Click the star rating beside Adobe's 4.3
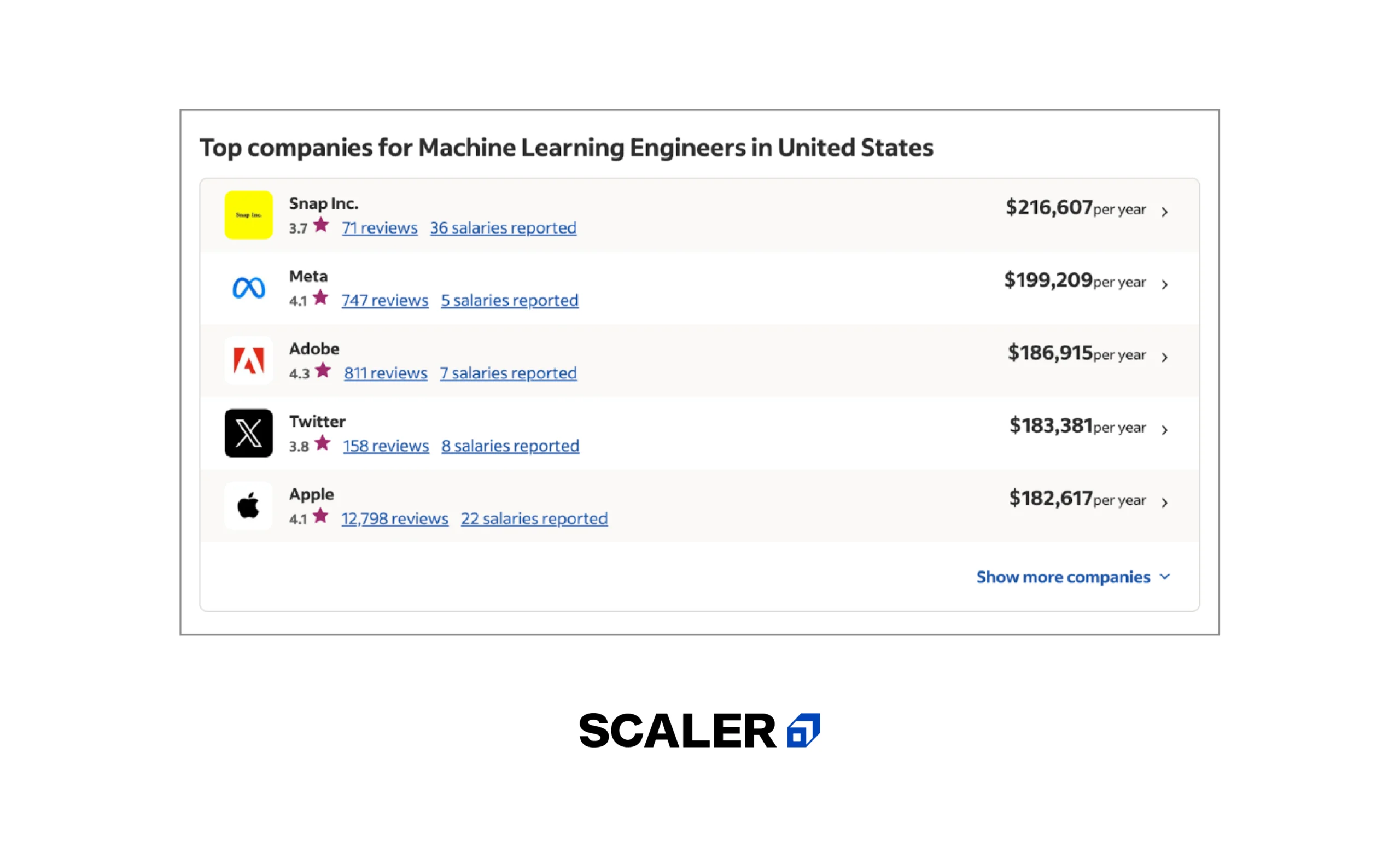The image size is (1400, 858). pyautogui.click(x=323, y=370)
